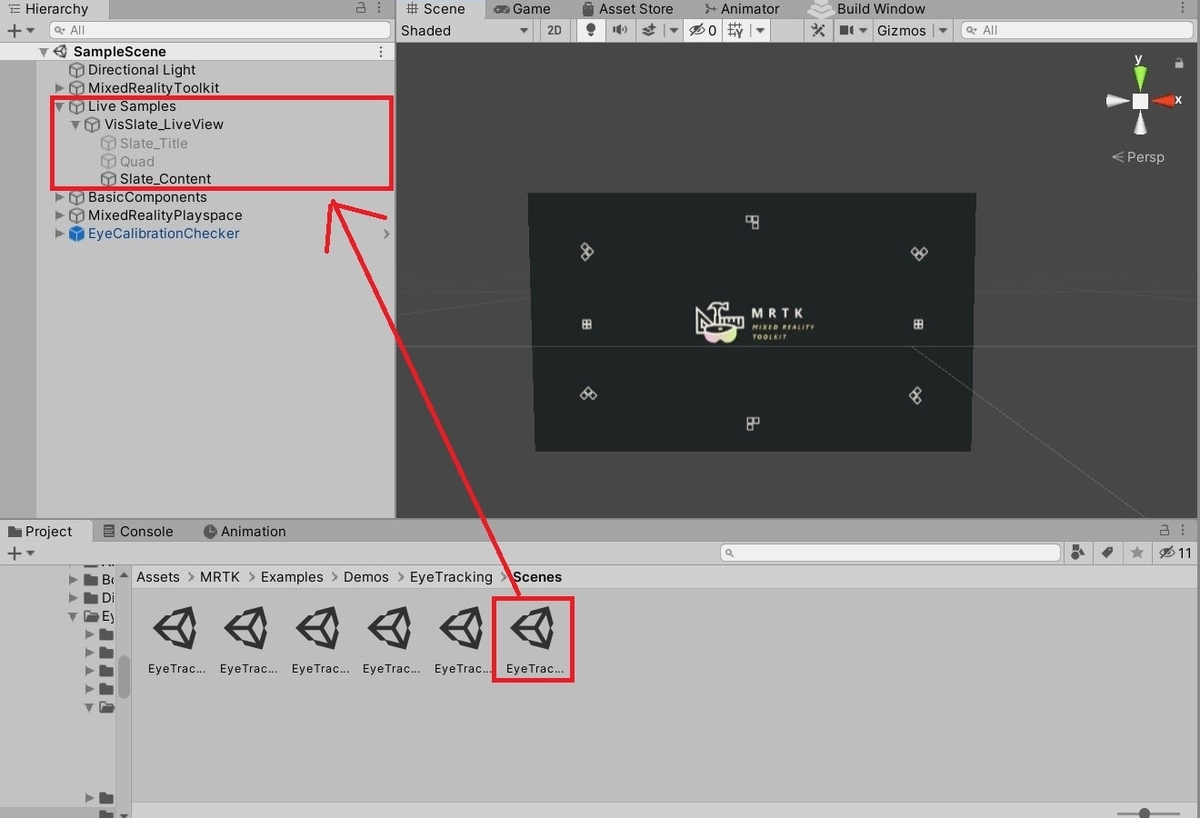Viewport: 1200px width, 818px height.
Task: Expand the MixedRealityToolkit object
Action: [x=60, y=88]
